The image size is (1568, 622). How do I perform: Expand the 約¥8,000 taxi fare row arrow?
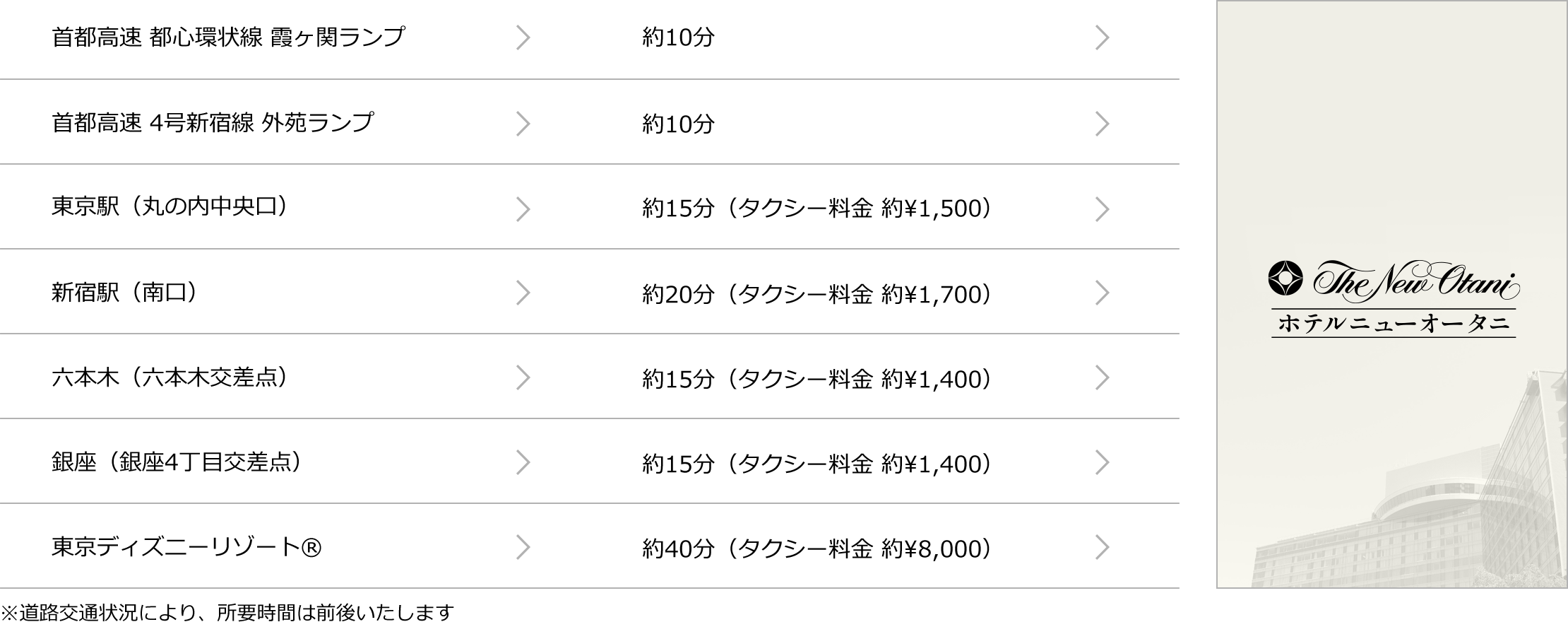1102,547
